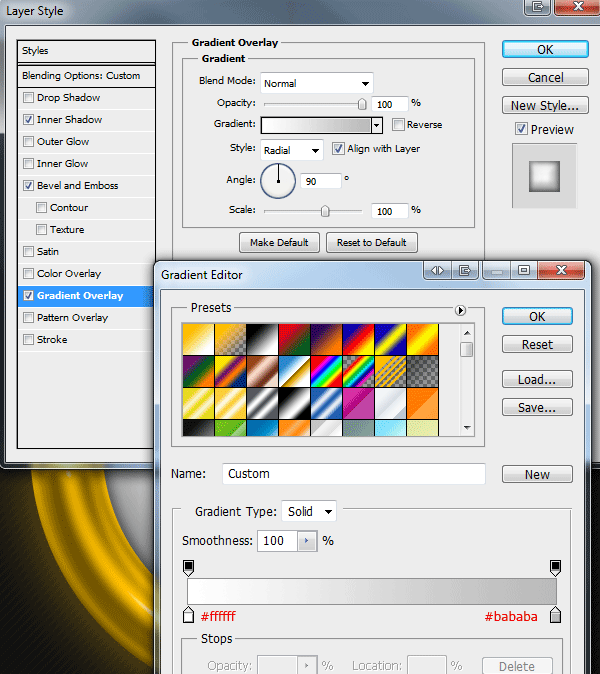Choose the chrome gradient preset
The image size is (600, 674).
tap(294, 371)
